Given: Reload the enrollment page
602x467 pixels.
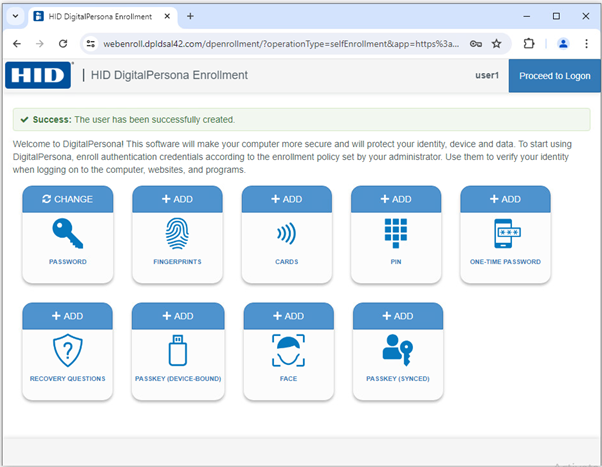Looking at the screenshot, I should 63,44.
